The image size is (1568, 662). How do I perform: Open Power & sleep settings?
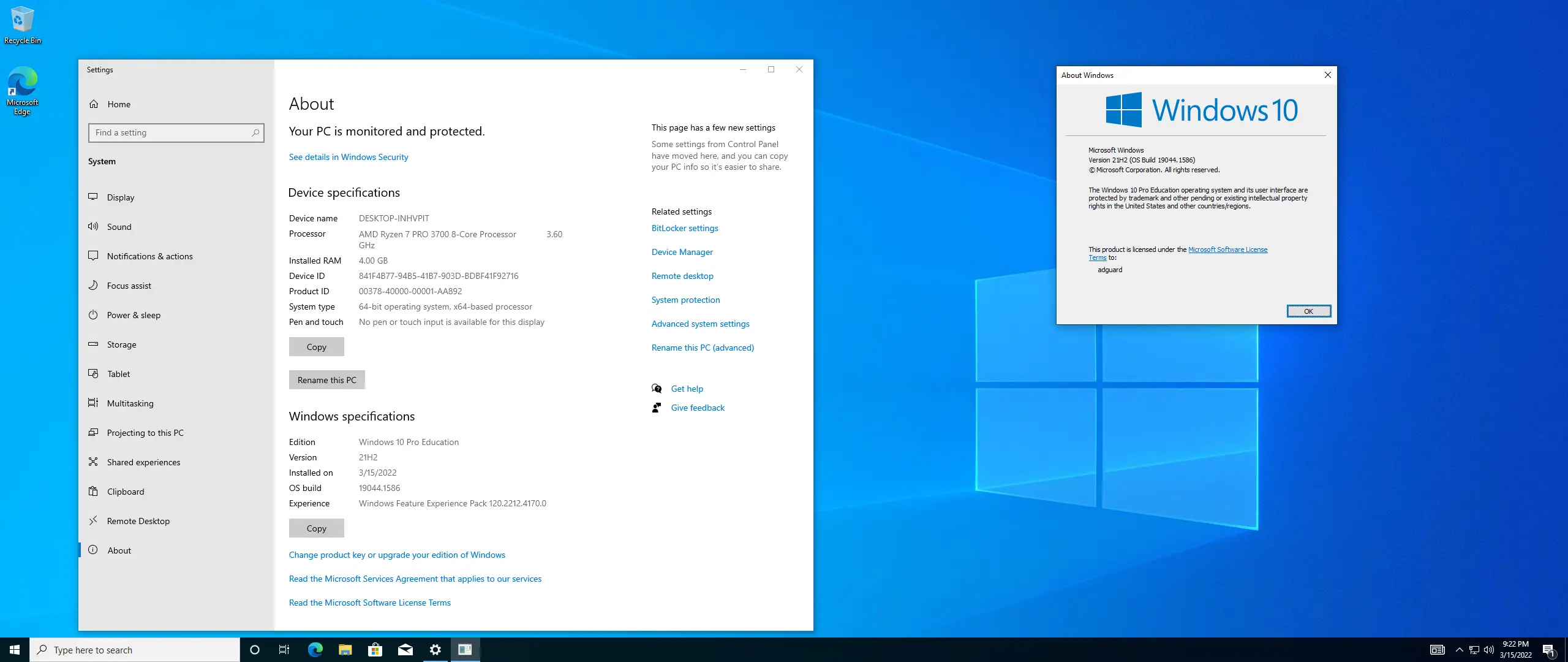click(x=134, y=315)
